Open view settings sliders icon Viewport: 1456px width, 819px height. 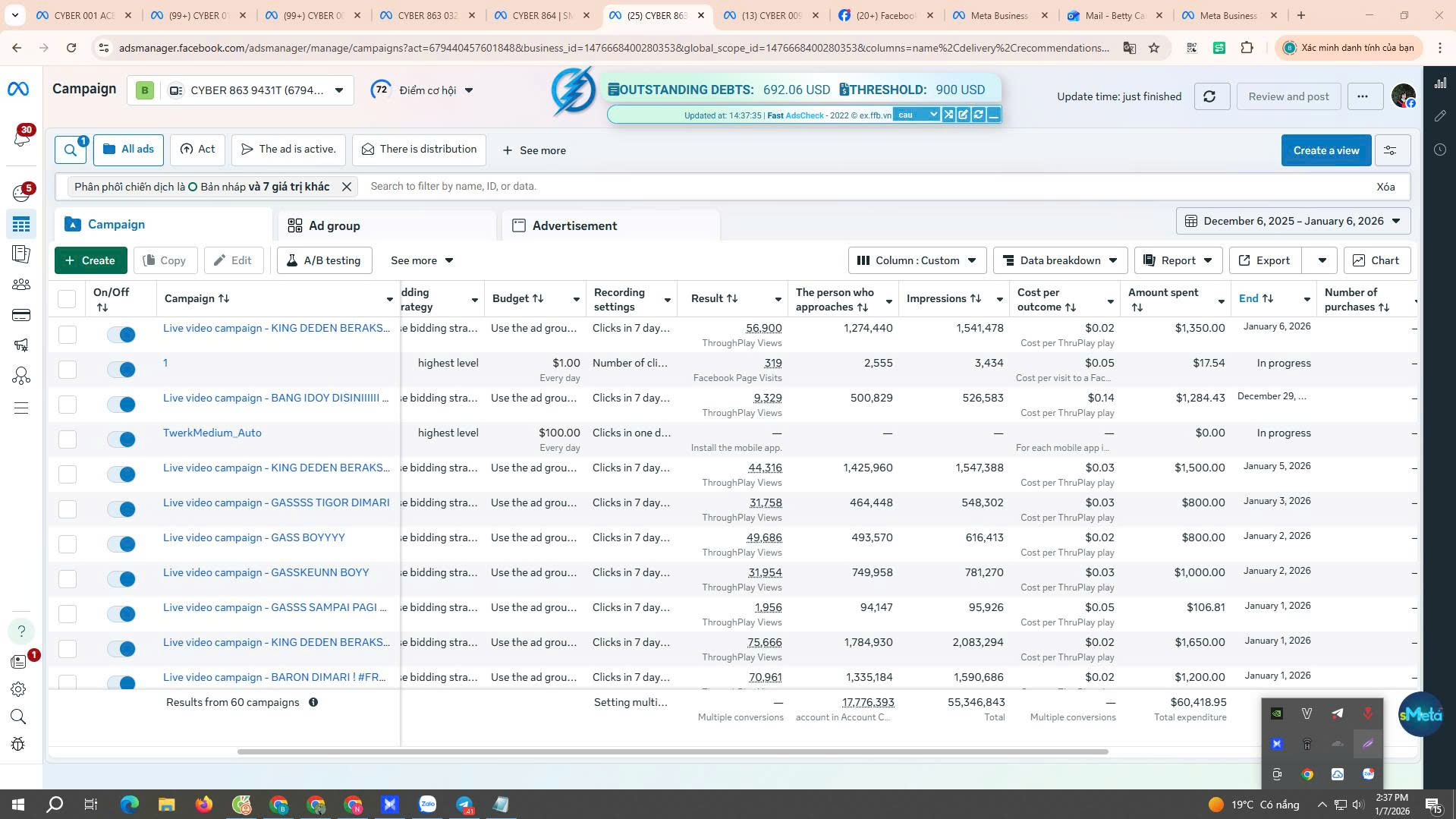[x=1391, y=150]
